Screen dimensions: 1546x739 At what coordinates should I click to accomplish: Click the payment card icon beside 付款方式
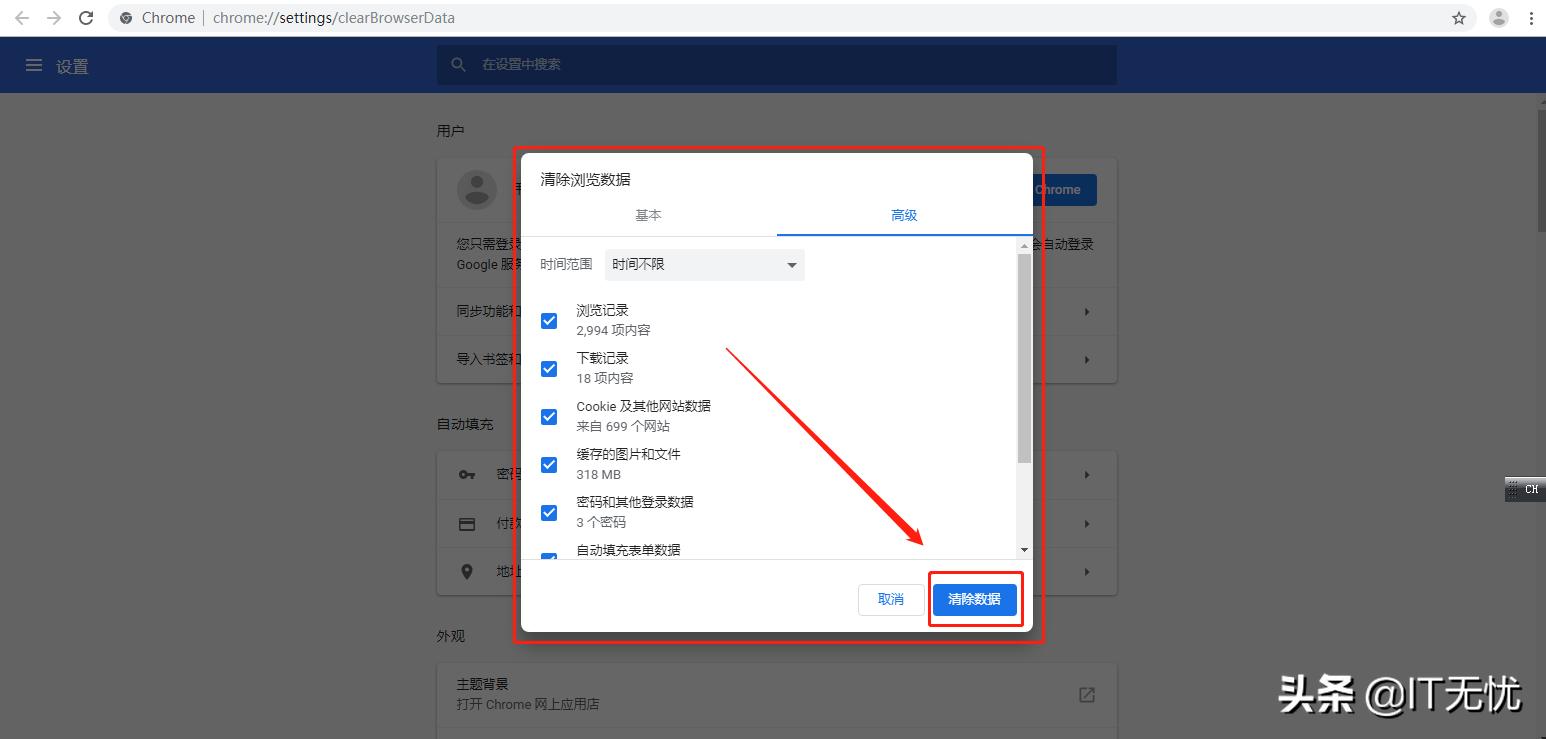[x=467, y=523]
